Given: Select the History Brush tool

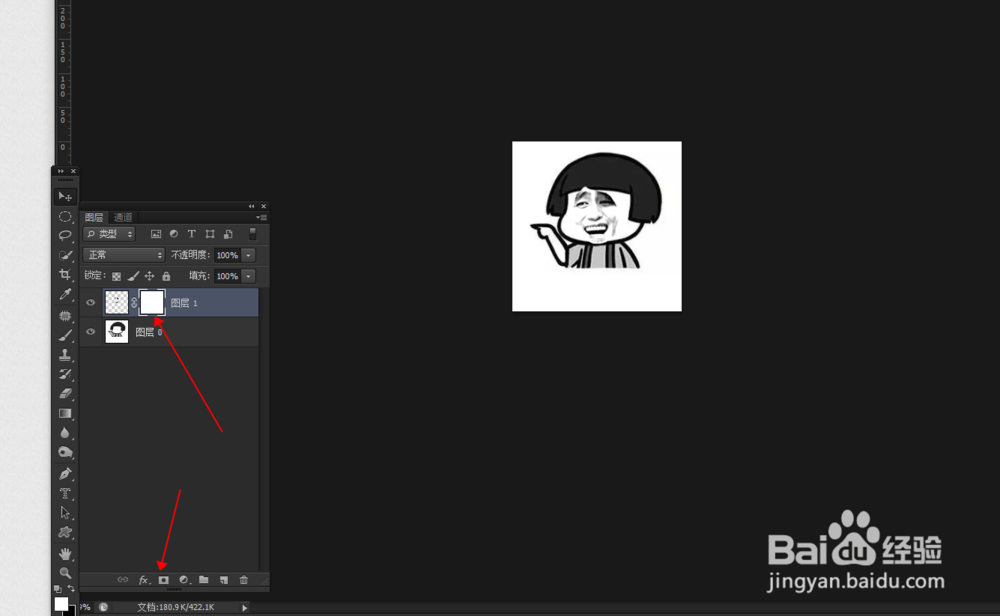Looking at the screenshot, I should click(65, 374).
